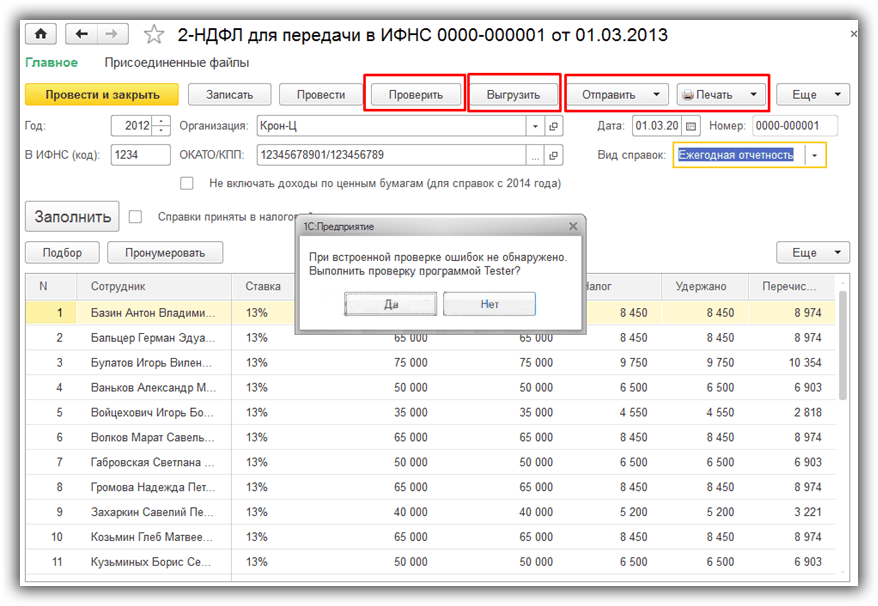The image size is (878, 606).
Task: Open ОКАТО/КПП record link icon
Action: pos(553,155)
